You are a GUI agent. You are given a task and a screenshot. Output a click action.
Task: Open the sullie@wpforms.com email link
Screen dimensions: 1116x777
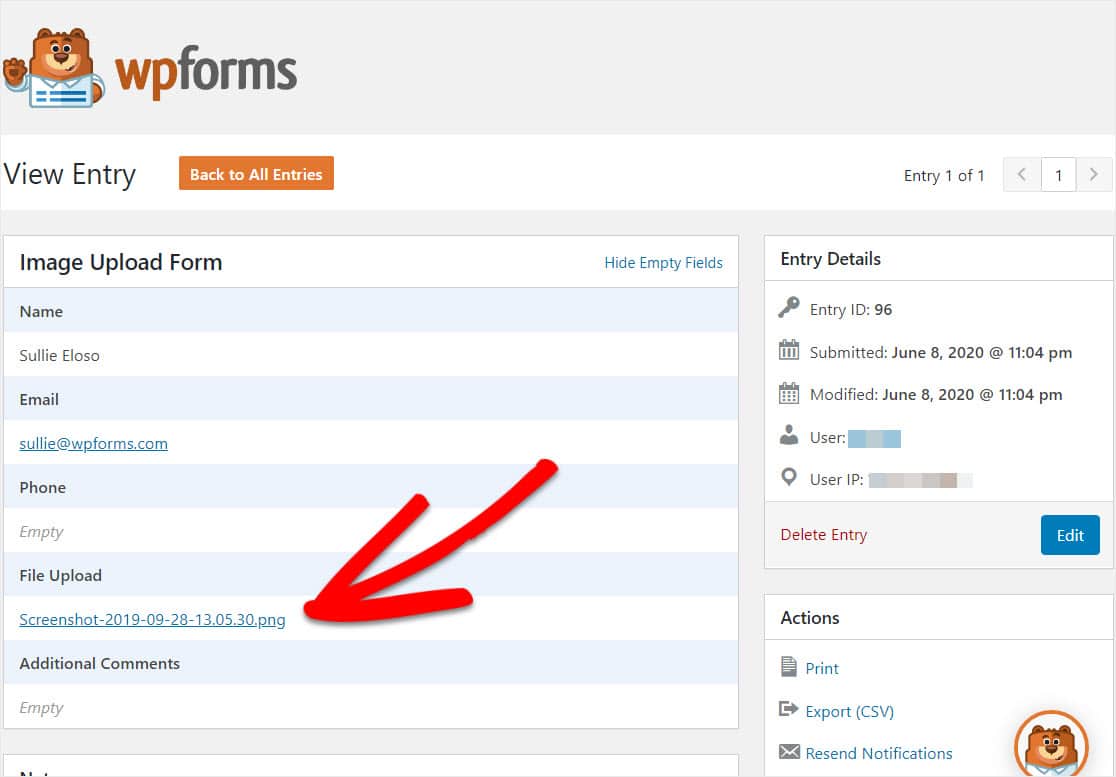click(x=93, y=443)
